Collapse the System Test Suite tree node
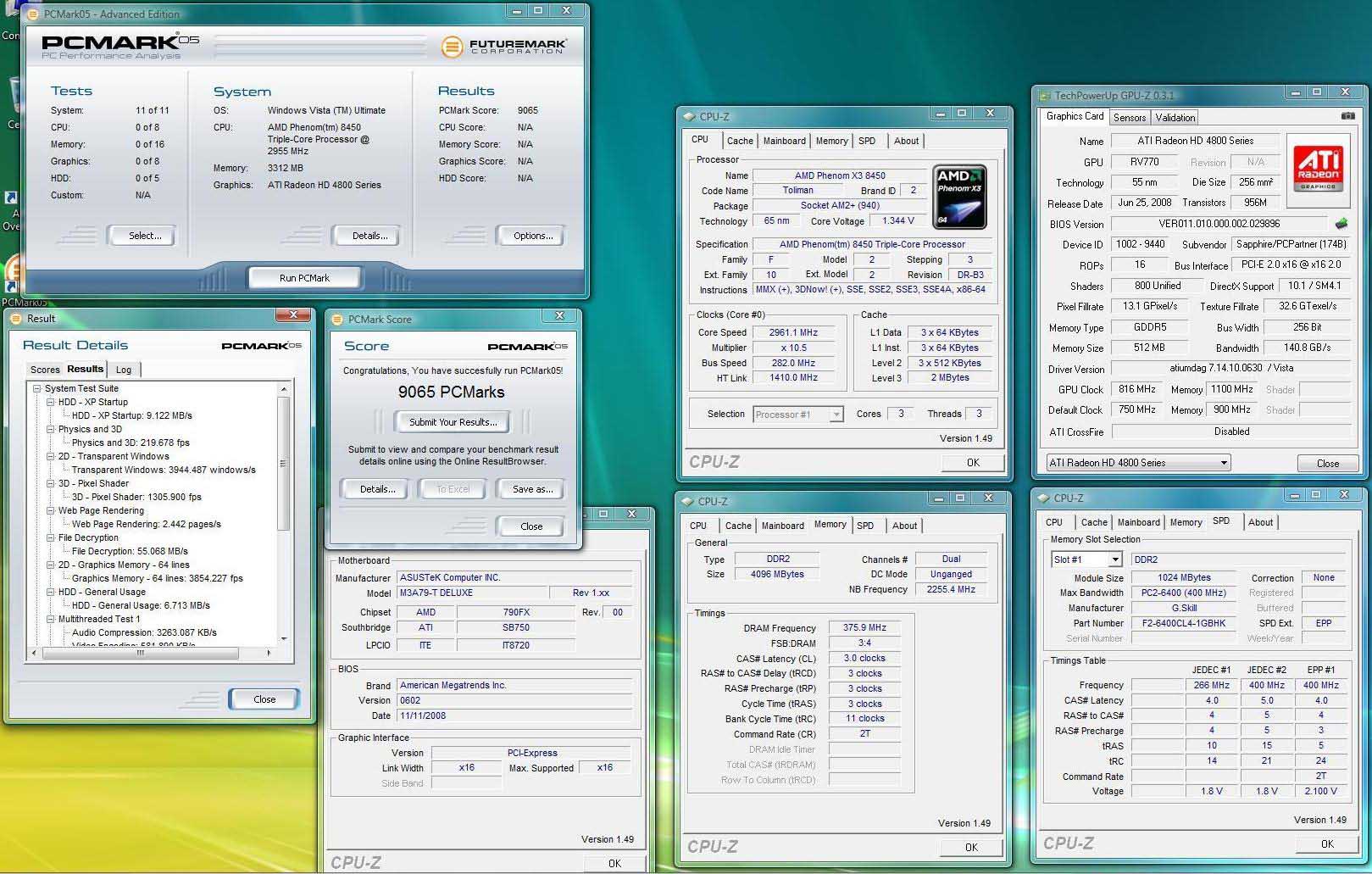This screenshot has width=1372, height=874. (x=37, y=388)
